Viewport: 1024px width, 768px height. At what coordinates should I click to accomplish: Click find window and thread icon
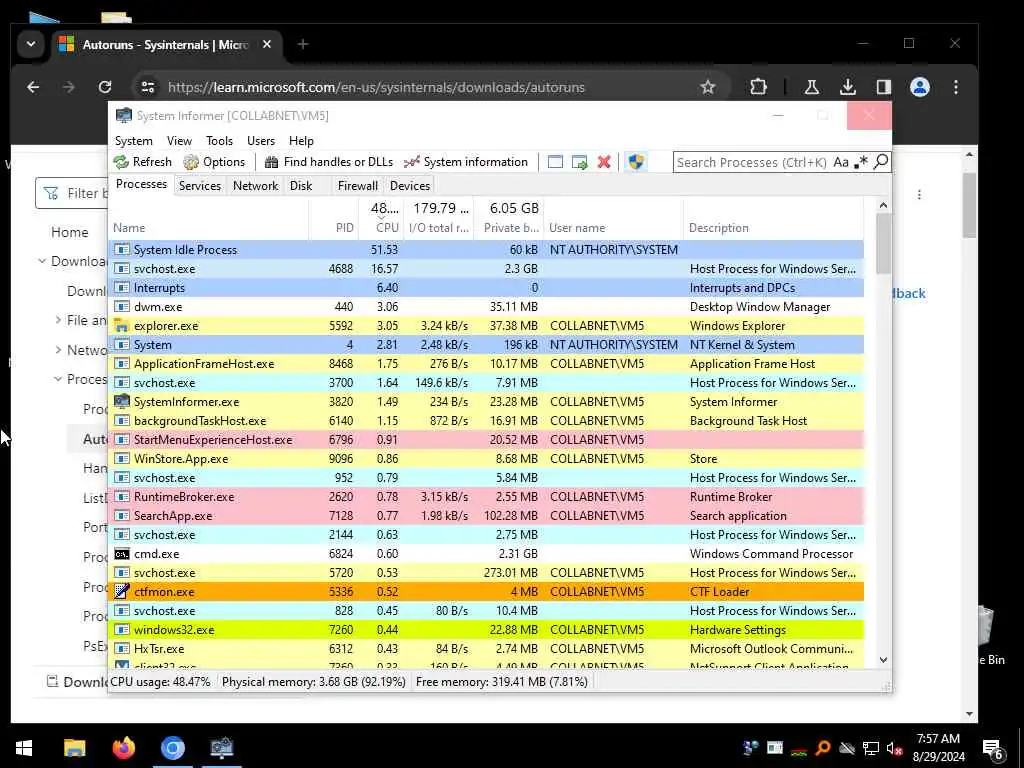579,162
